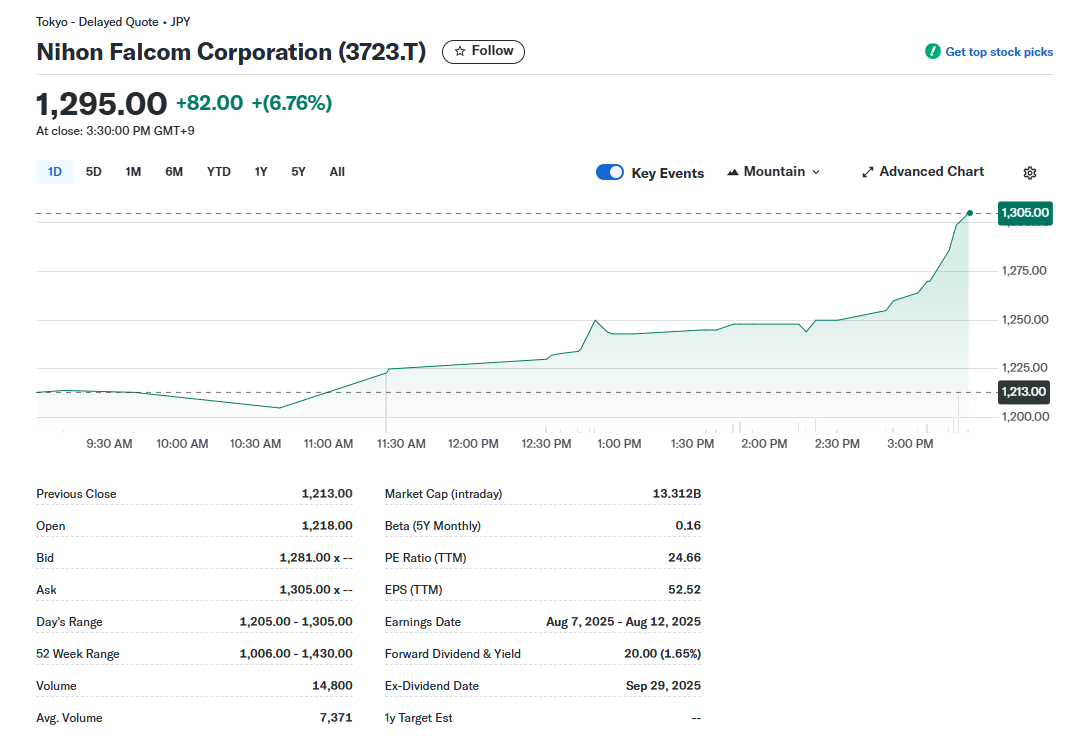Click the 1,305.00 current price chart label
1071x749 pixels.
coord(1025,212)
